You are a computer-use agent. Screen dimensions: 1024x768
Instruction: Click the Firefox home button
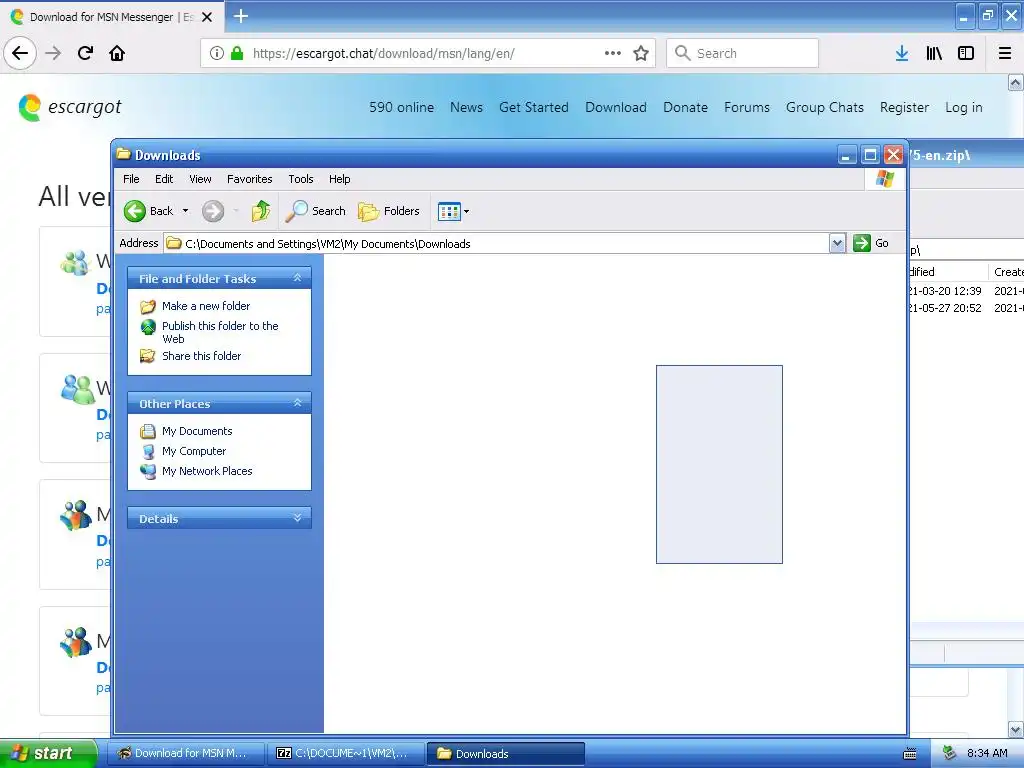pyautogui.click(x=117, y=53)
